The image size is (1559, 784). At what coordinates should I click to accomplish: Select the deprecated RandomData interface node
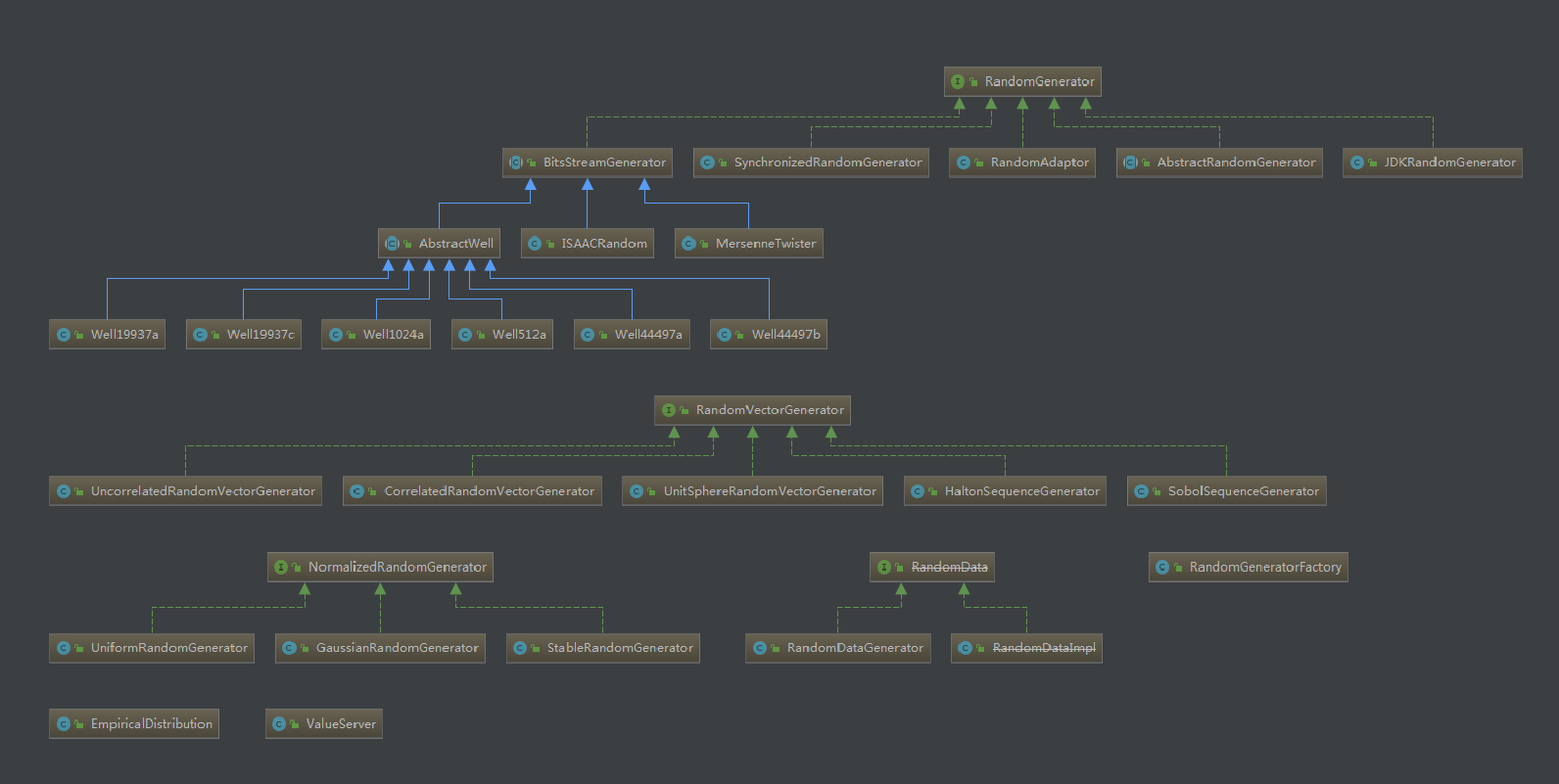coord(932,568)
